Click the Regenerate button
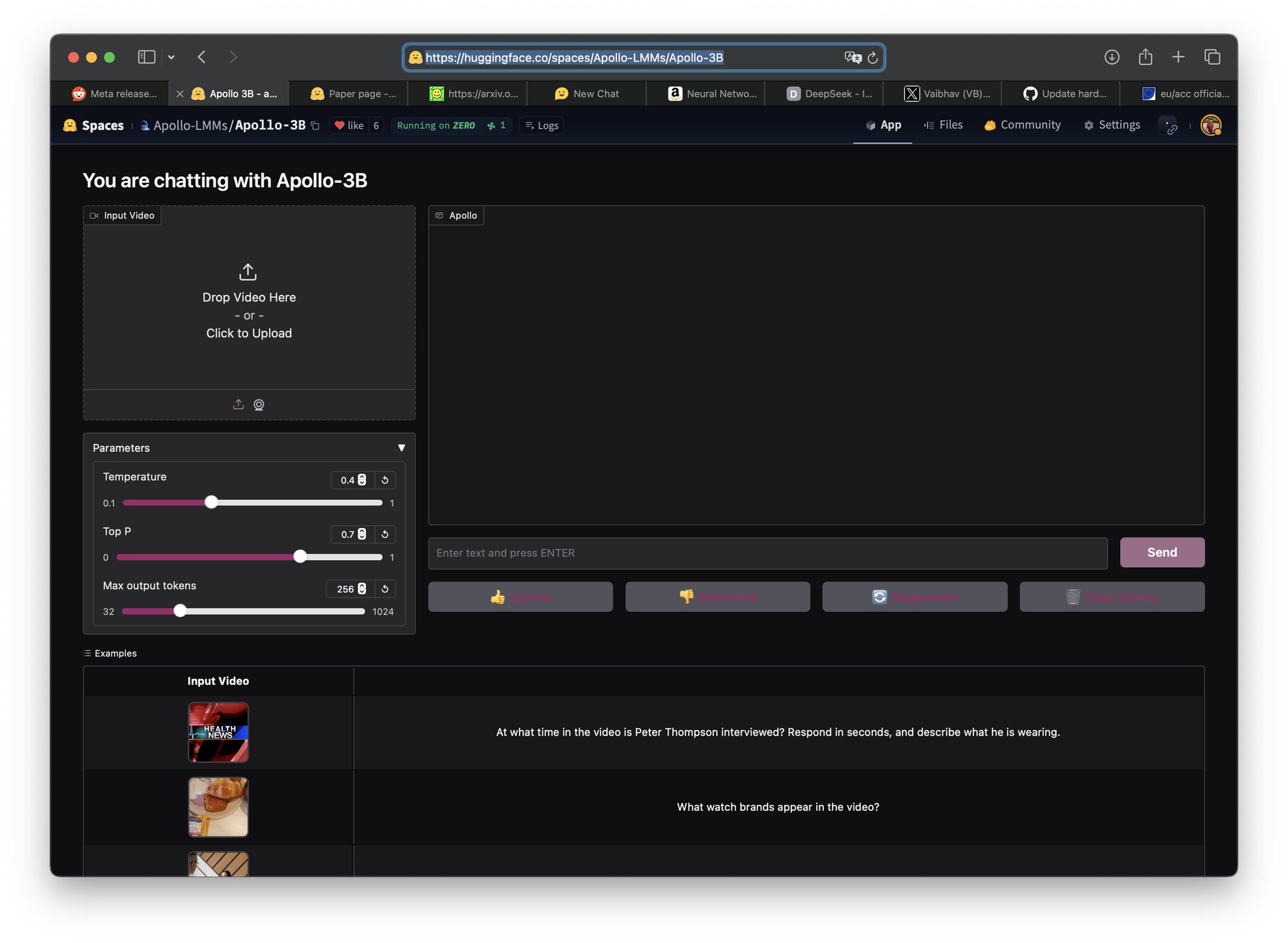 point(914,597)
